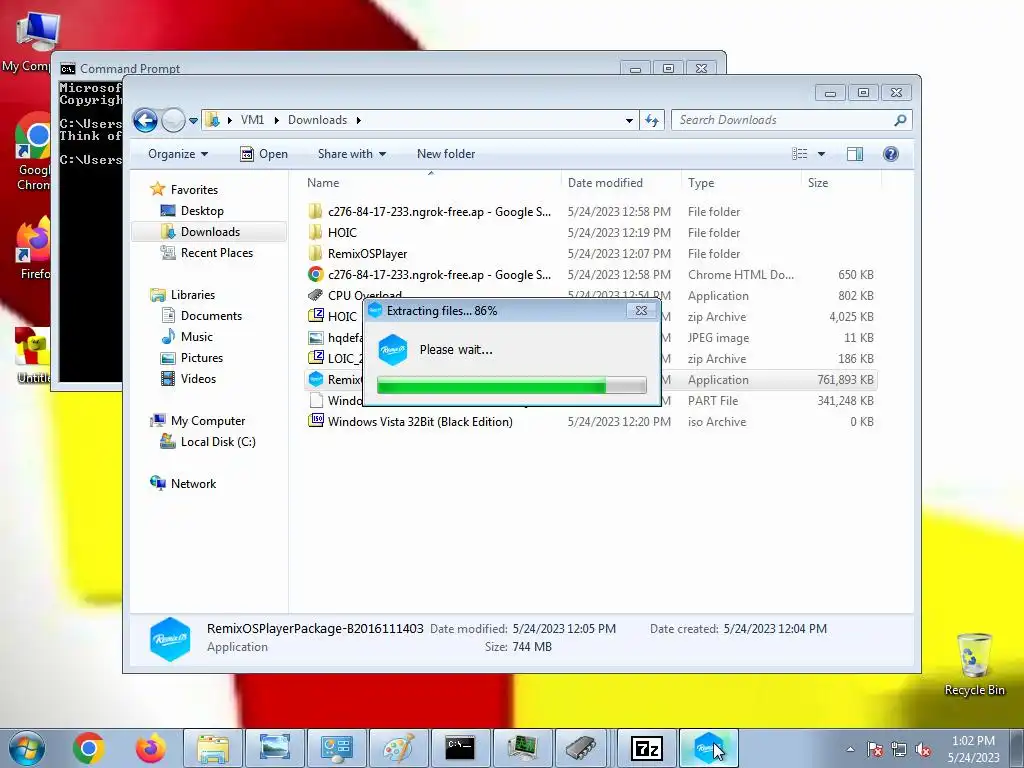Open Recycle Bin on the desktop

(974, 665)
